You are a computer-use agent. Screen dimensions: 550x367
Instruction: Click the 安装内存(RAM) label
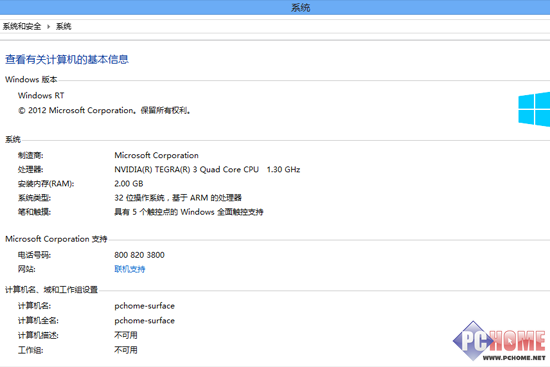coord(46,184)
